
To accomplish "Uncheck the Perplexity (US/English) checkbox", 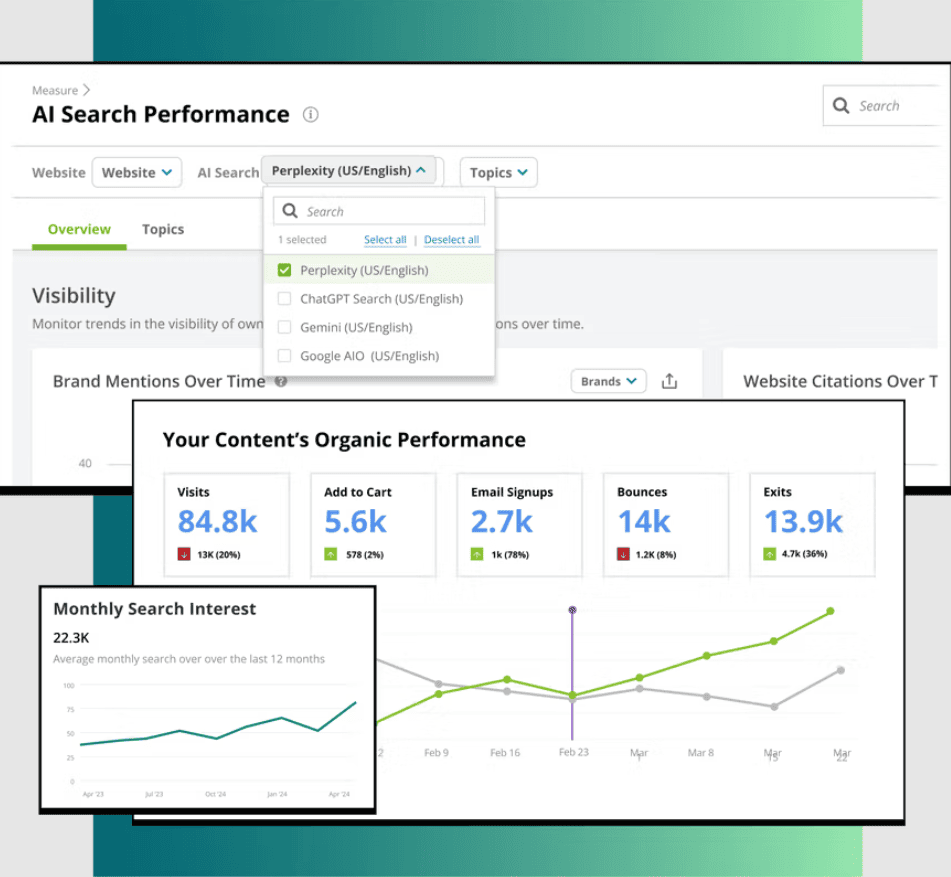I will (x=284, y=270).
